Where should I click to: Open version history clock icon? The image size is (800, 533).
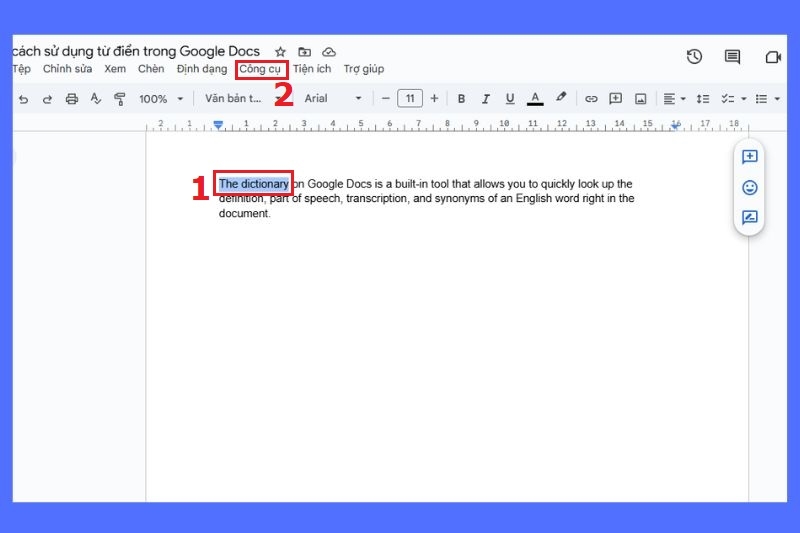click(694, 57)
